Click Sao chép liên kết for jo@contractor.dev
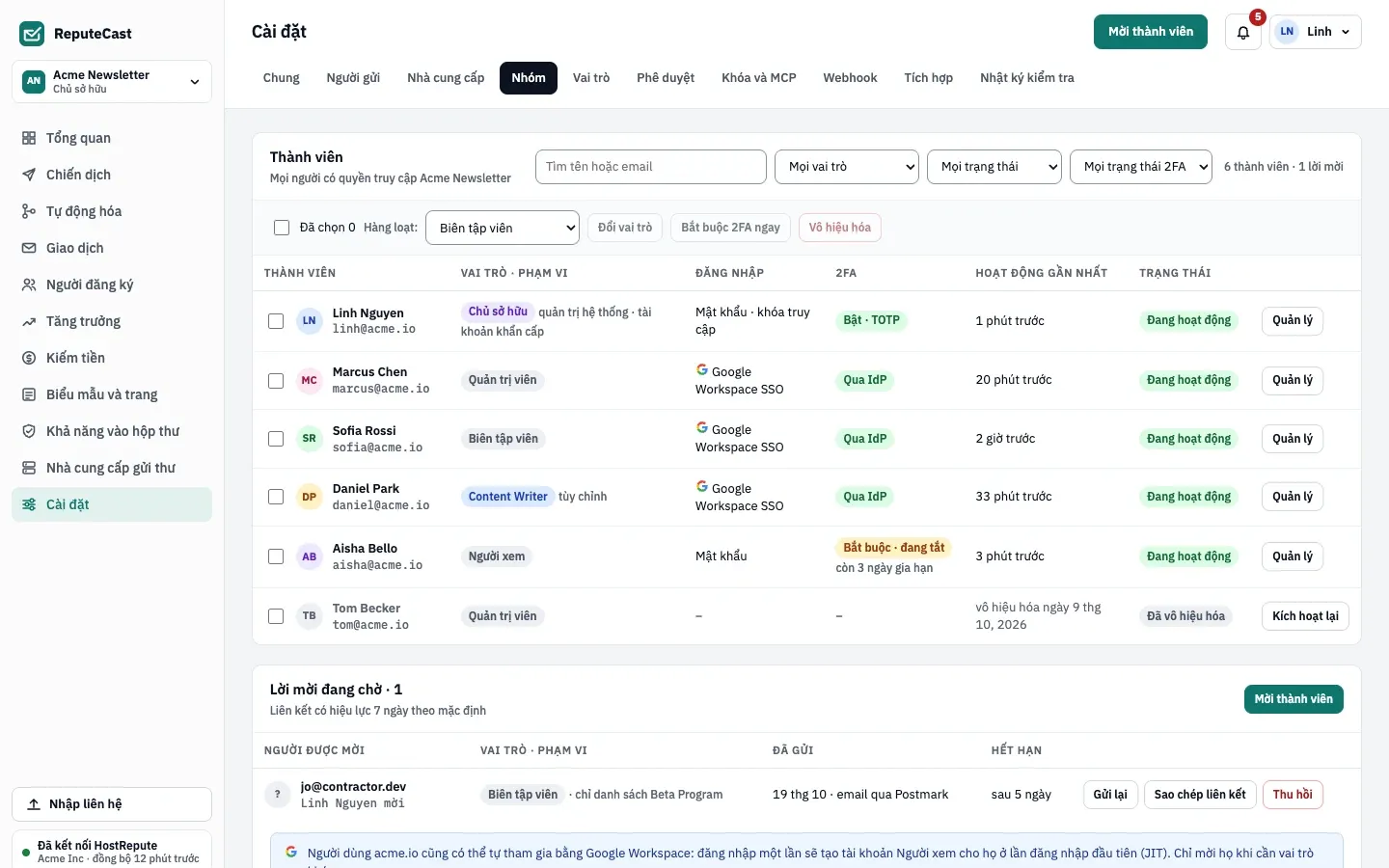 click(x=1200, y=795)
